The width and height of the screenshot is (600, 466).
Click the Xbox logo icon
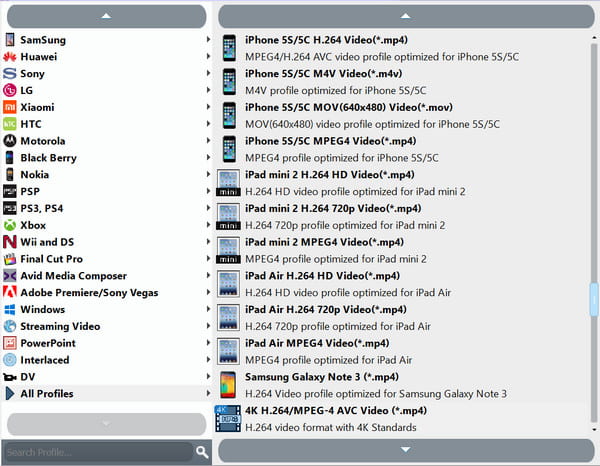10,225
